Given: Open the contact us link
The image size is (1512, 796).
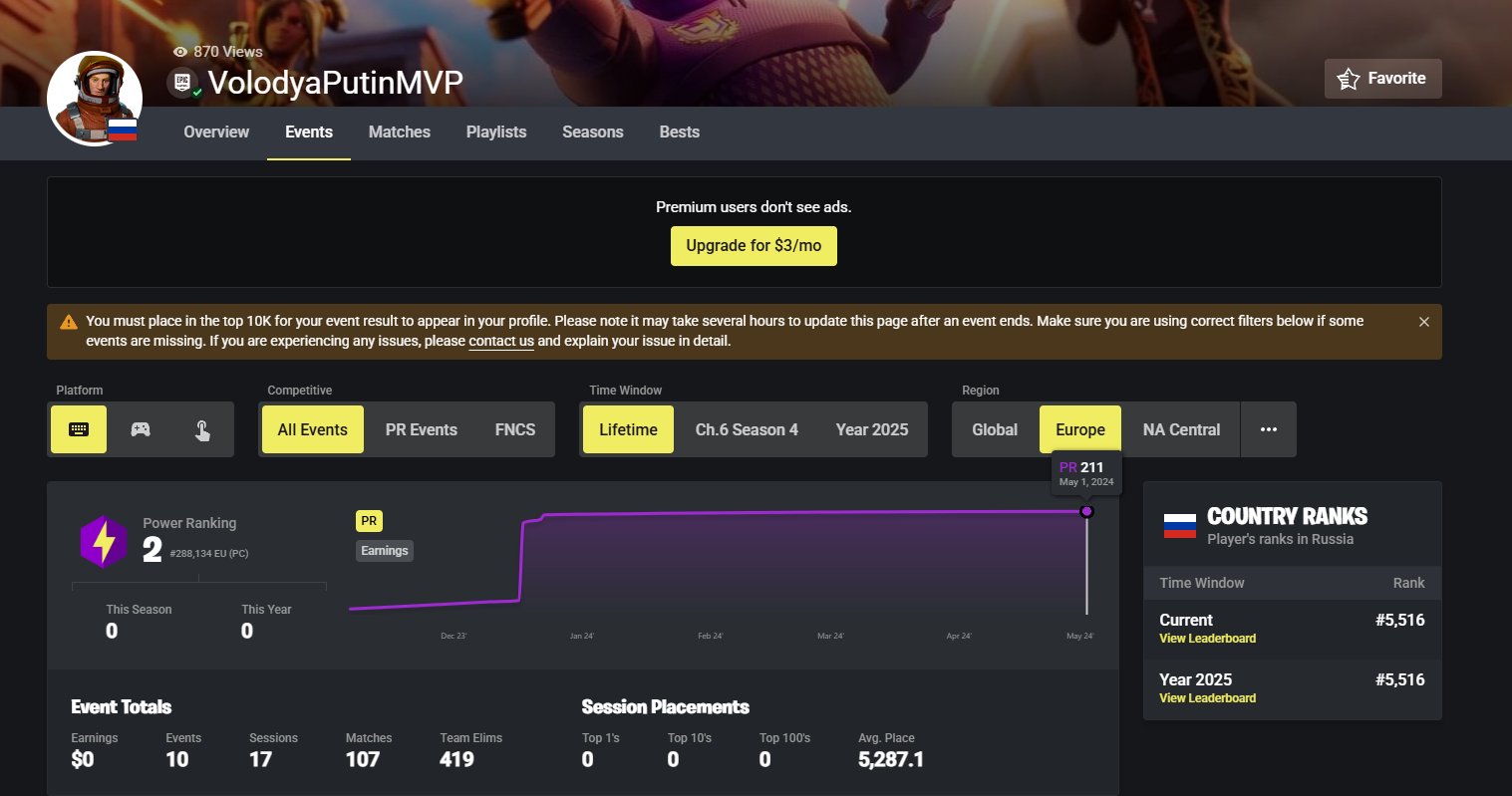Looking at the screenshot, I should coord(500,341).
